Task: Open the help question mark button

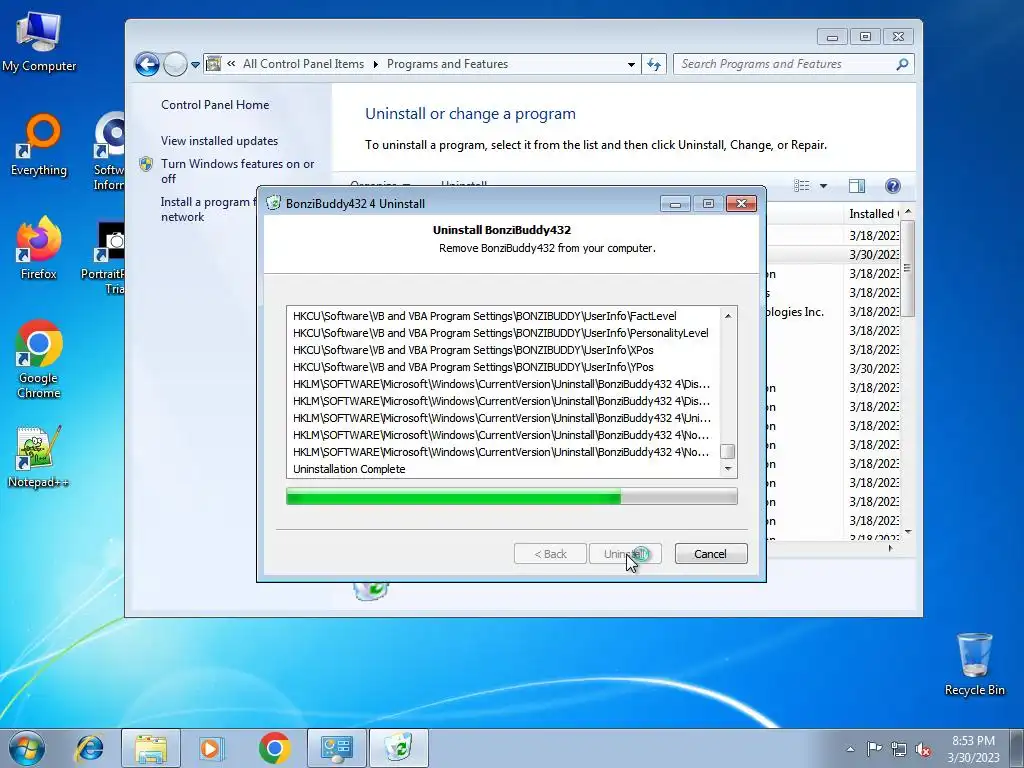Action: (893, 186)
